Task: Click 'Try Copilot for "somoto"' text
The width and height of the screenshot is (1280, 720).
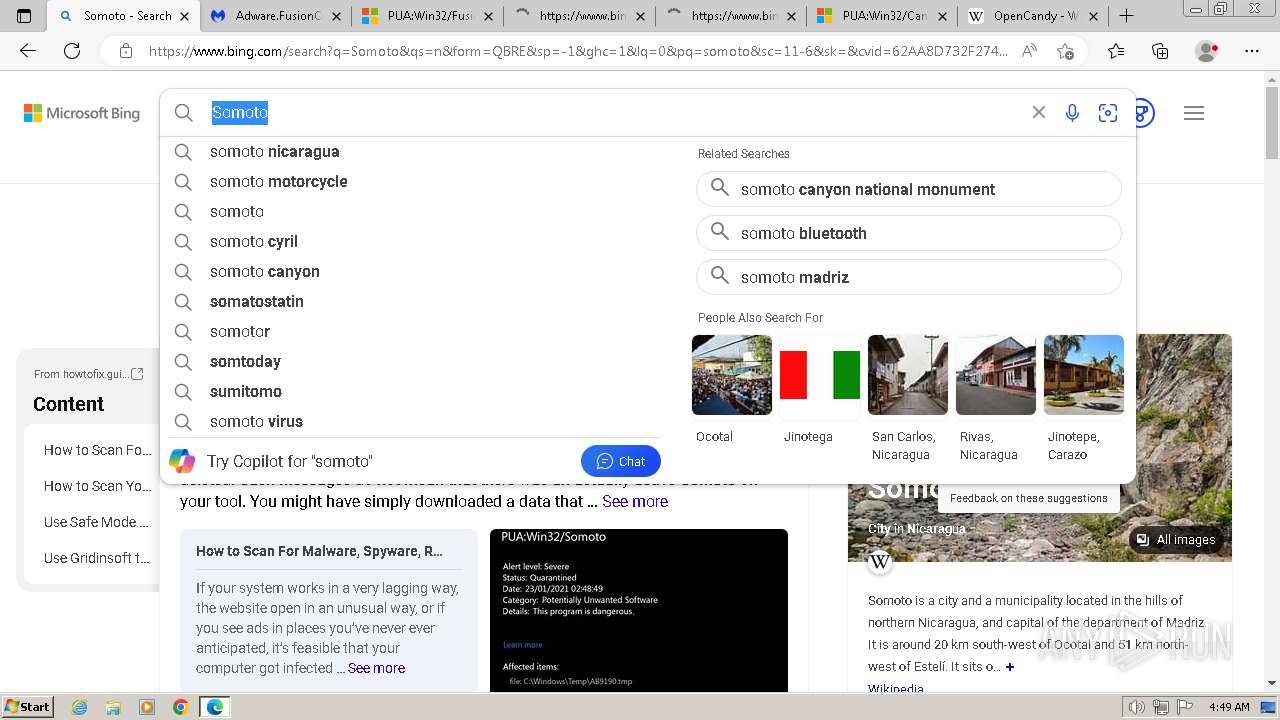Action: pos(290,461)
